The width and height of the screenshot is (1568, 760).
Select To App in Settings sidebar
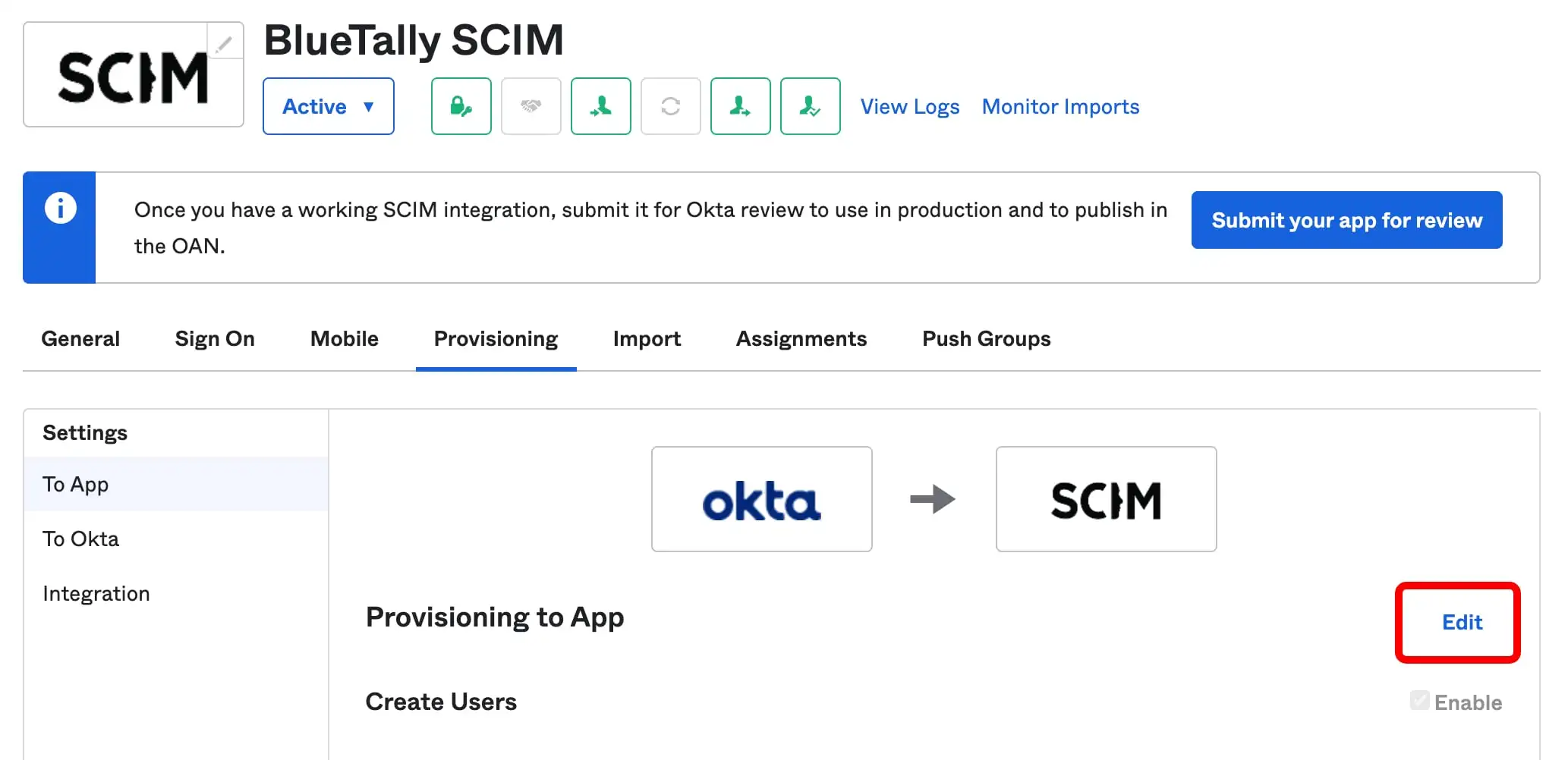[x=176, y=484]
